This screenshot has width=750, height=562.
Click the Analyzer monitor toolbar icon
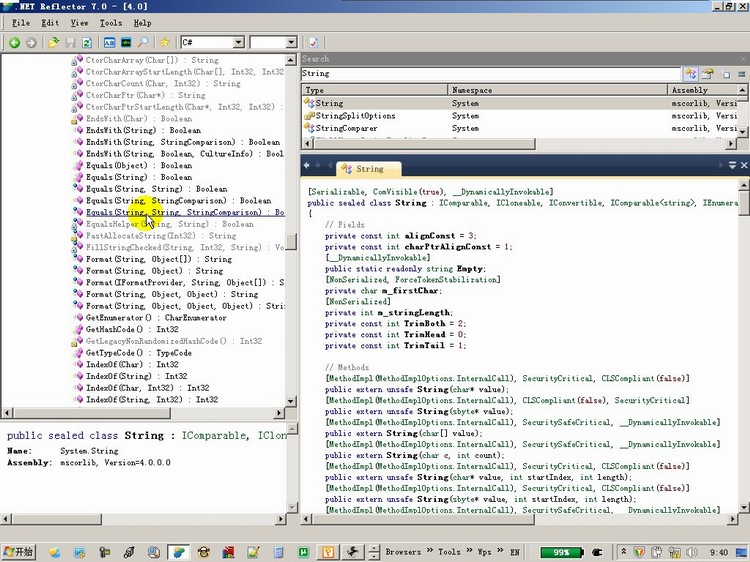point(126,43)
